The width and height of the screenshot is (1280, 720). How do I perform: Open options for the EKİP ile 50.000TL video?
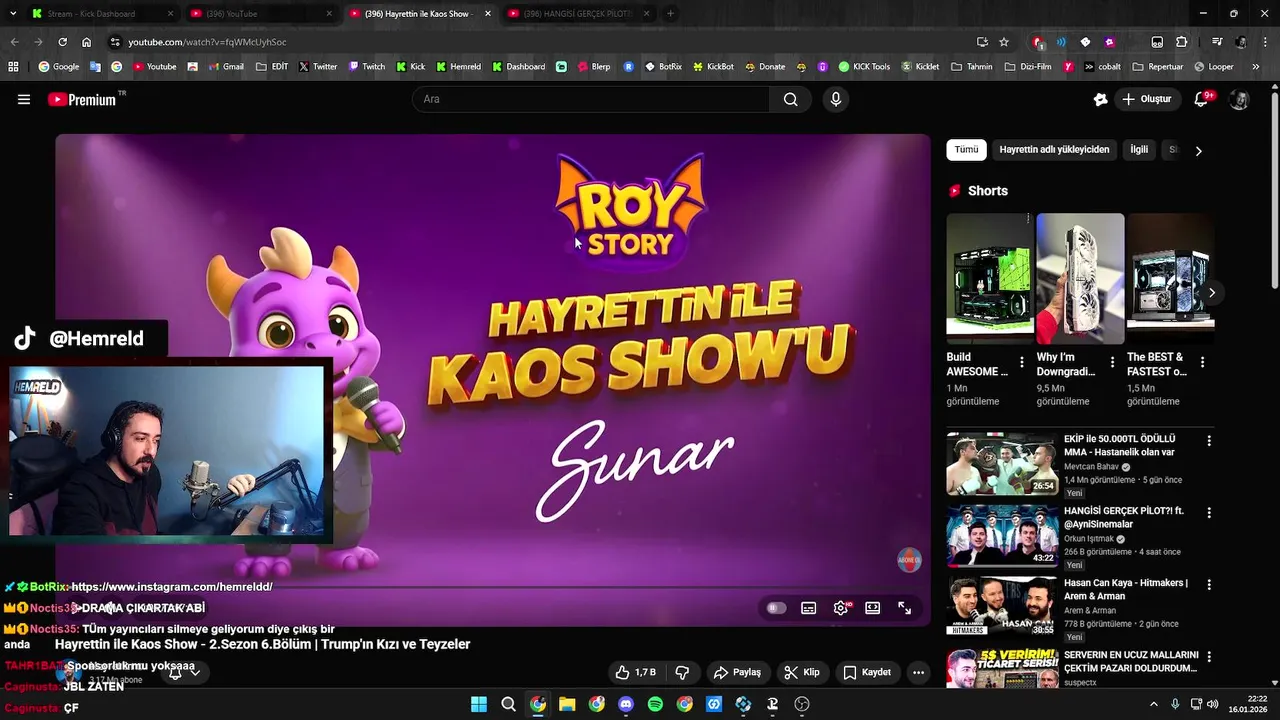click(1209, 440)
